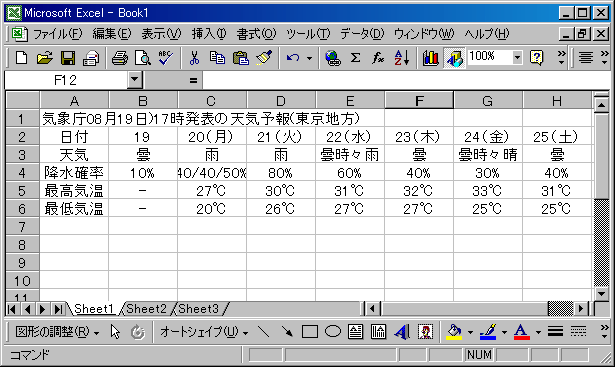Click the last sheet tab scroll button

[x=58, y=309]
